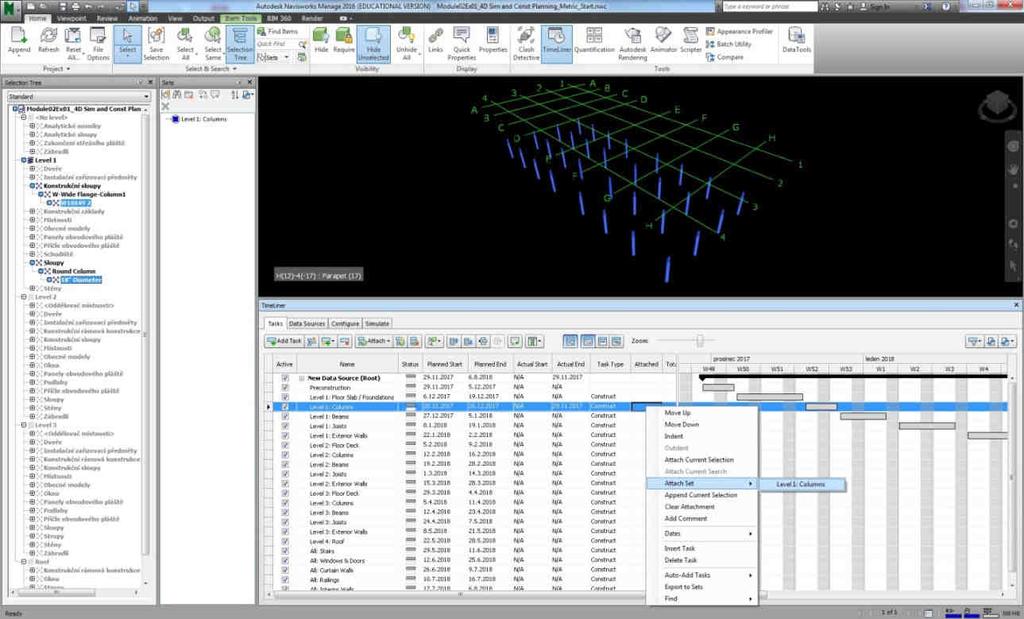Screen dimensions: 1024x619
Task: Open File Options from the ribbon
Action: (98, 43)
